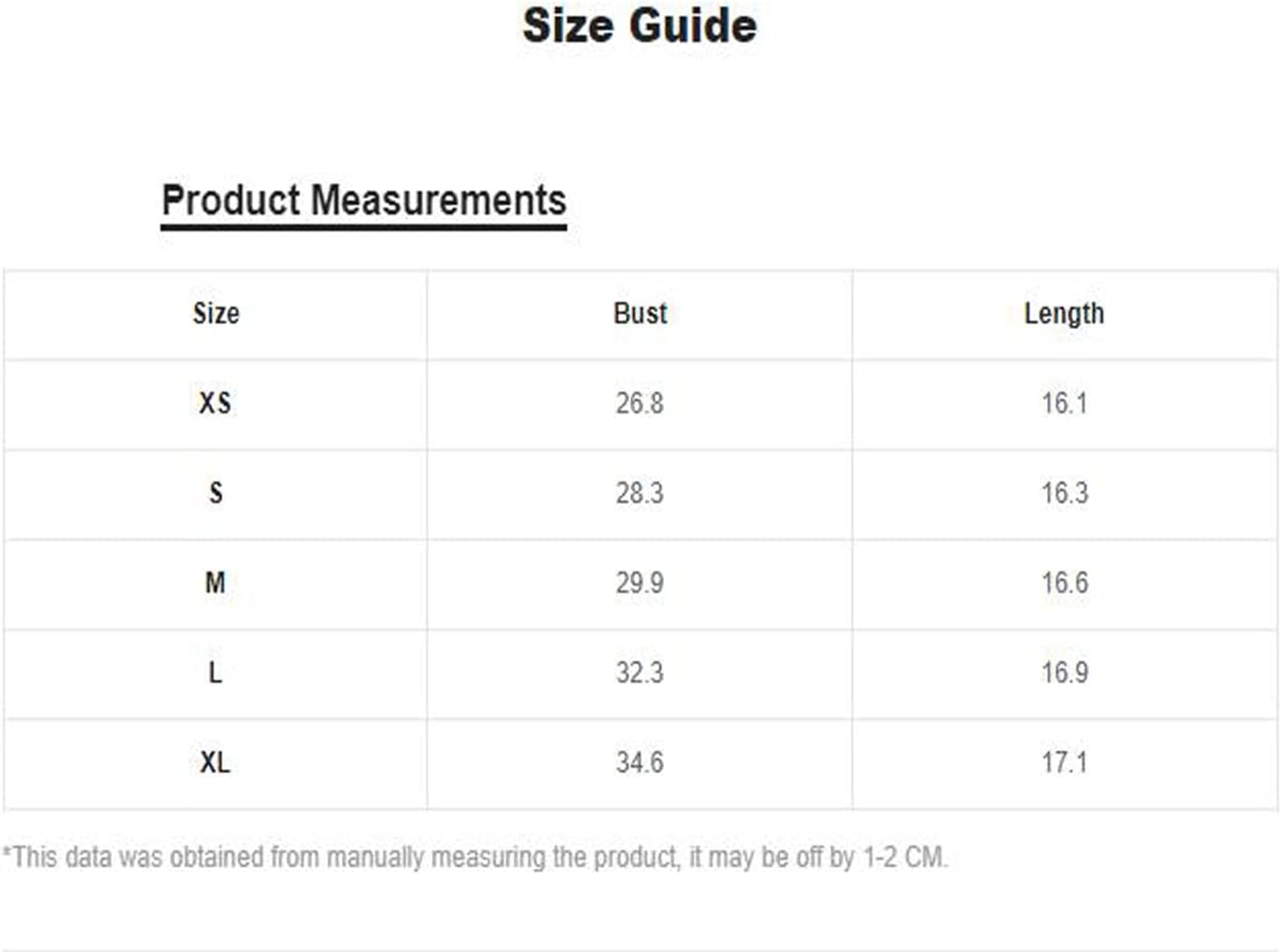Select the XL size row label
This screenshot has height=952, width=1282.
(x=215, y=763)
